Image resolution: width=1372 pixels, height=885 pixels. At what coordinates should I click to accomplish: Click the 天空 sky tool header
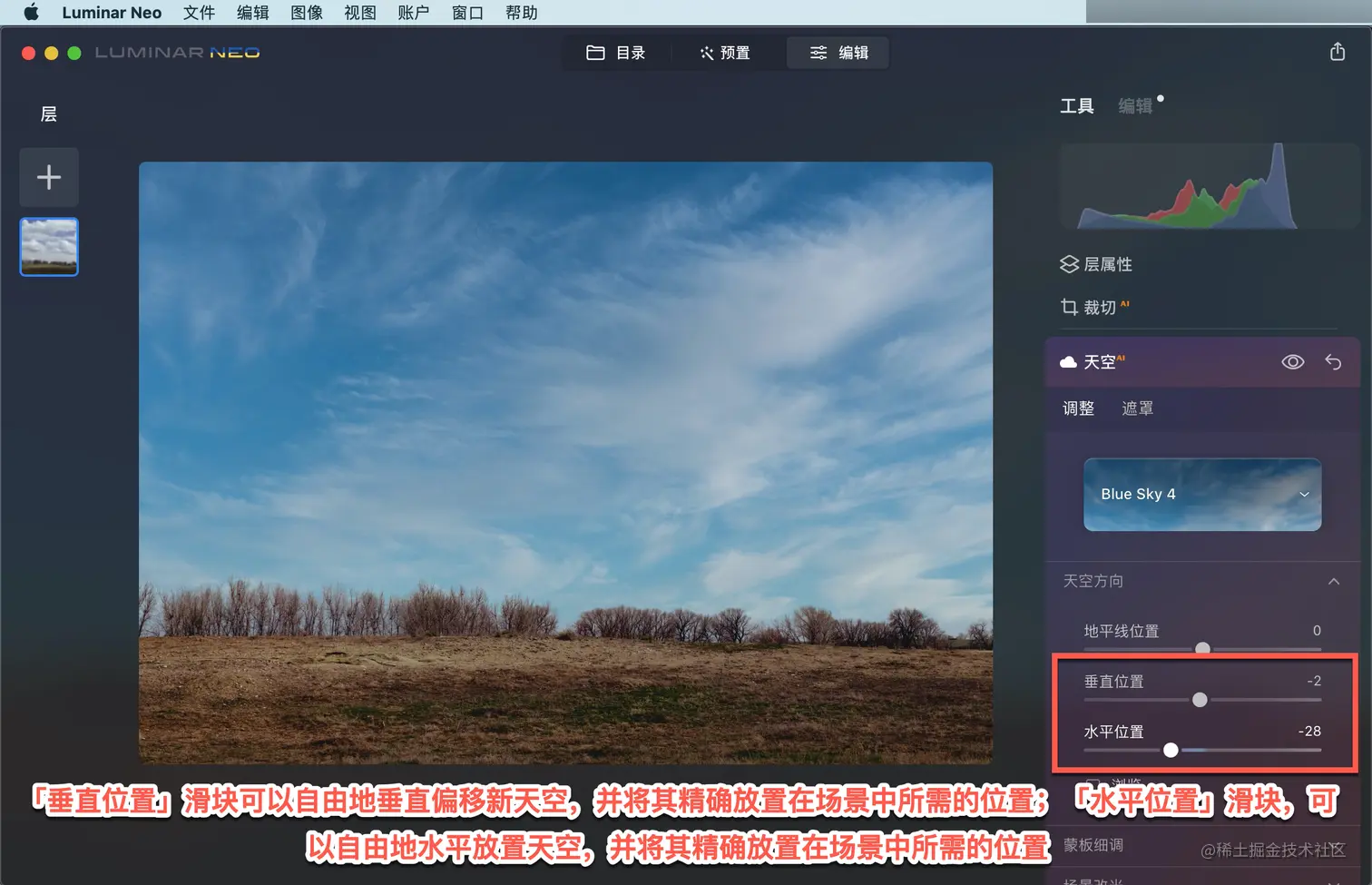tap(1201, 362)
